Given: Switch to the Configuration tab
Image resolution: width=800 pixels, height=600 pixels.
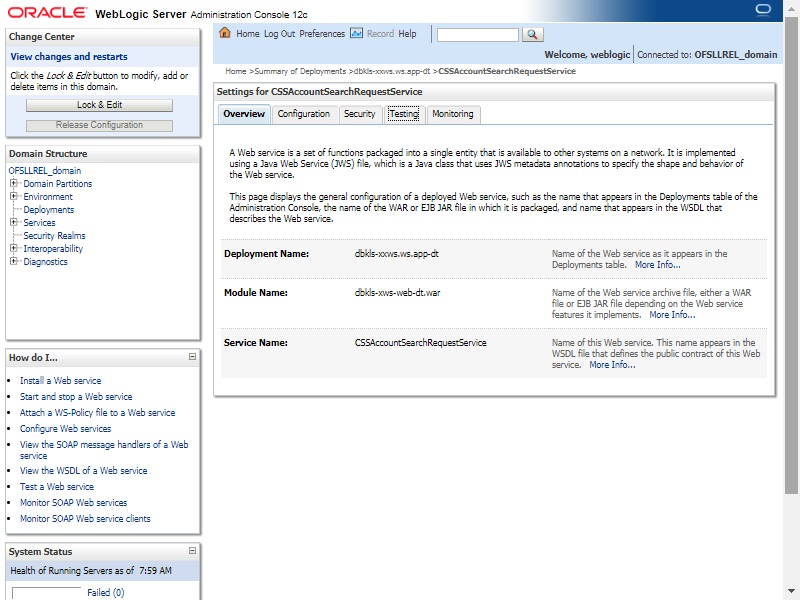Looking at the screenshot, I should 304,114.
